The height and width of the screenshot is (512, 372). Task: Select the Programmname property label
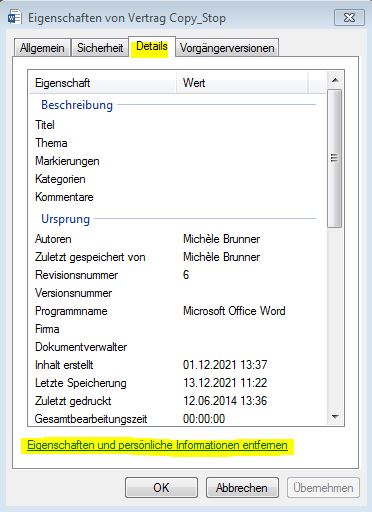tap(71, 311)
